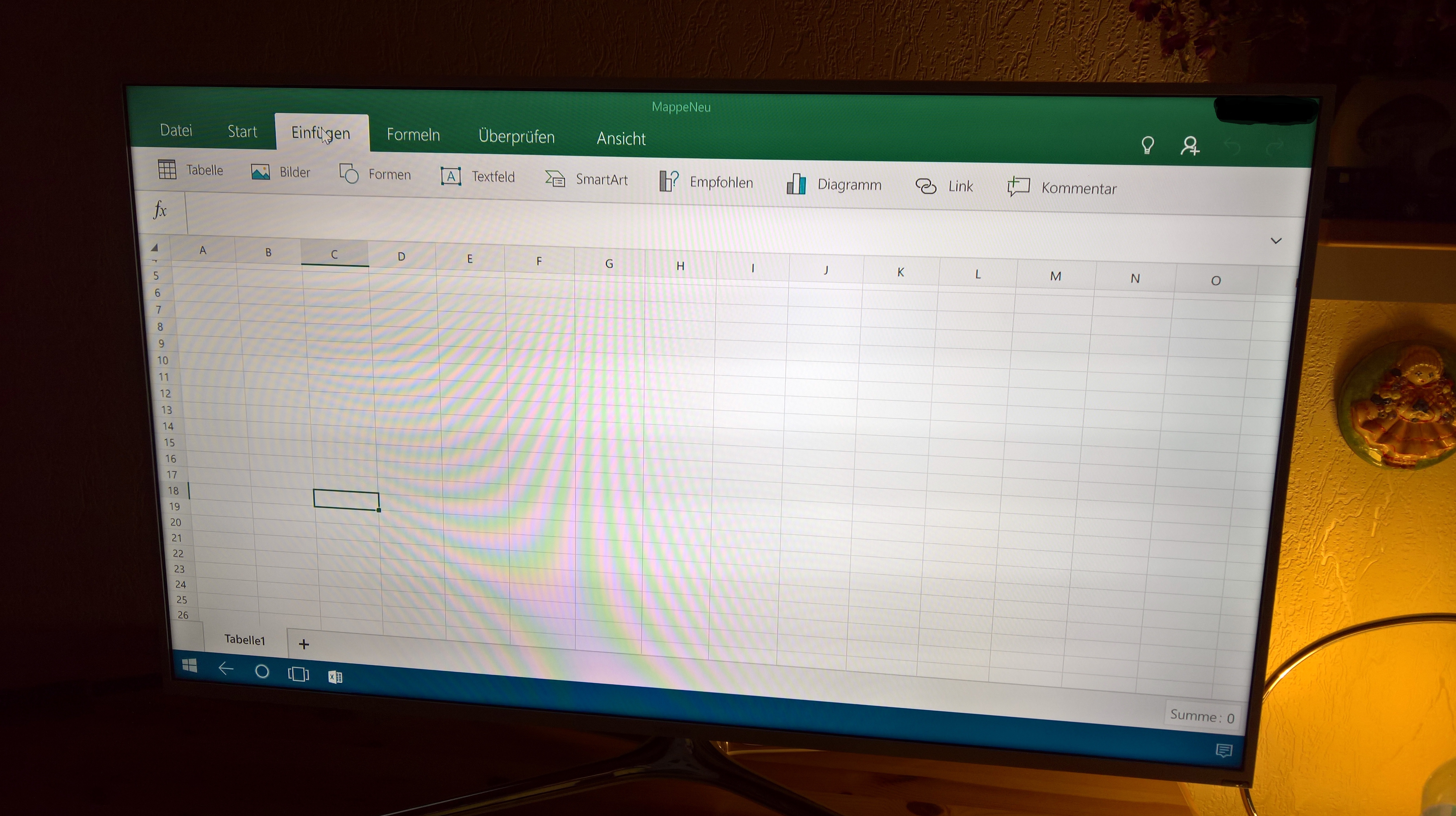1456x816 pixels.
Task: Insert a Diagramm chart
Action: 834,184
